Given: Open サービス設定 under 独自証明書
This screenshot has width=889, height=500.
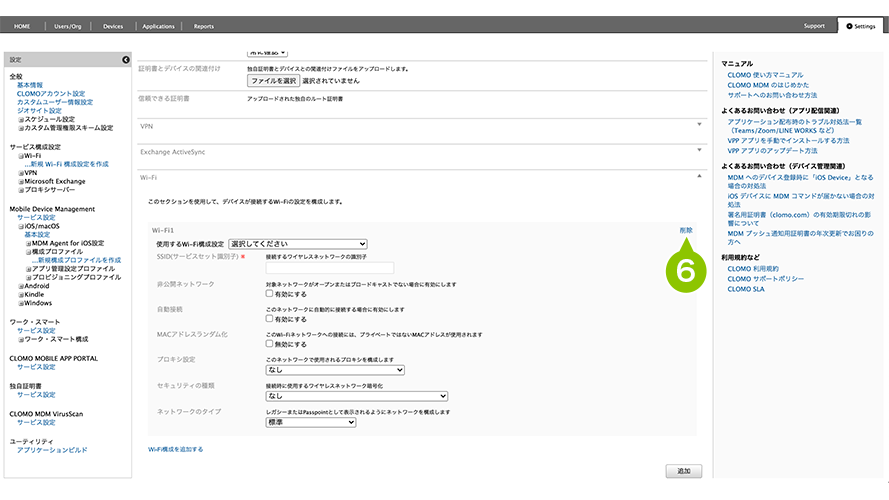Looking at the screenshot, I should pyautogui.click(x=36, y=395).
